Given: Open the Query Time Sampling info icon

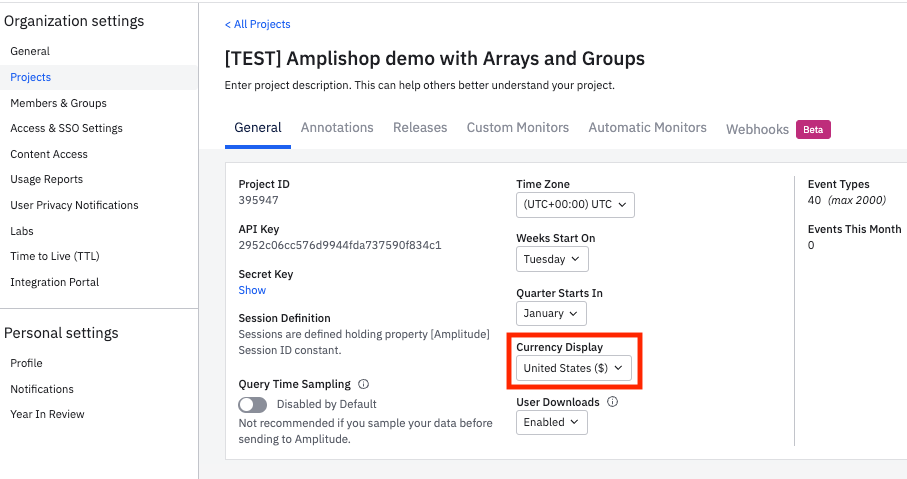Looking at the screenshot, I should tap(363, 384).
